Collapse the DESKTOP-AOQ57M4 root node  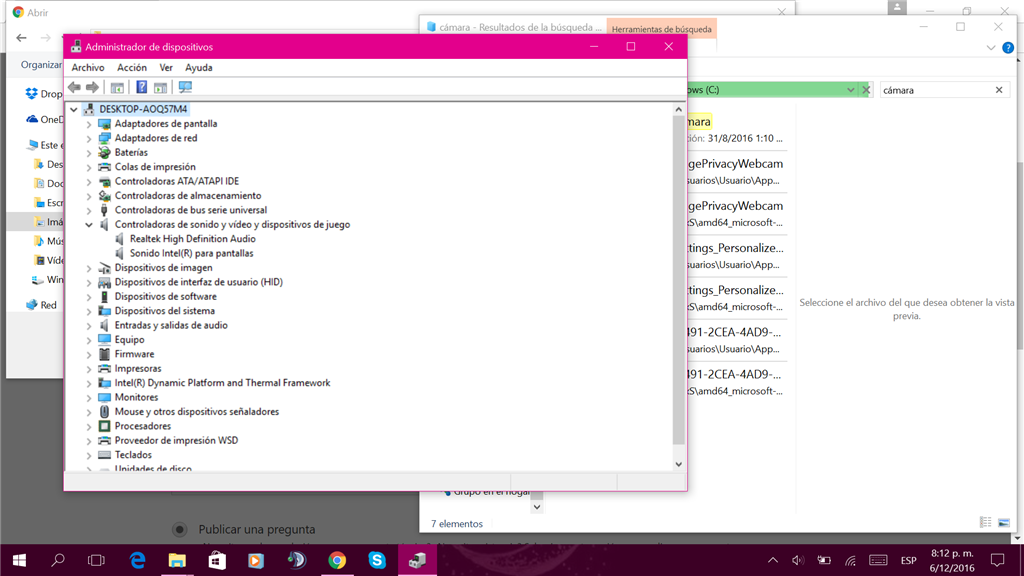pos(74,110)
